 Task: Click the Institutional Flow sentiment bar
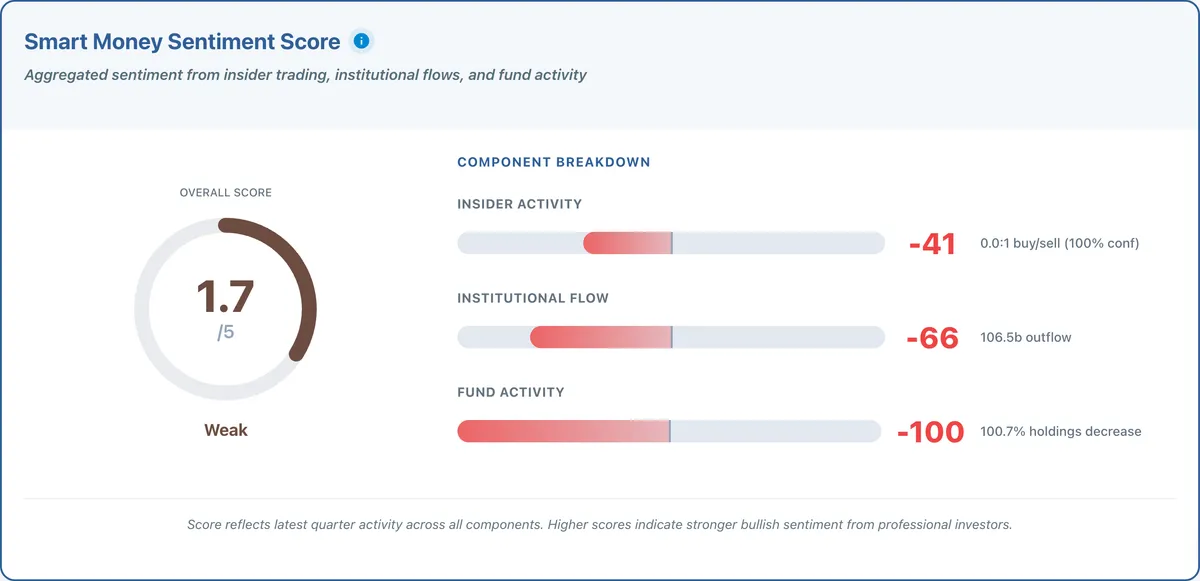pyautogui.click(x=671, y=337)
